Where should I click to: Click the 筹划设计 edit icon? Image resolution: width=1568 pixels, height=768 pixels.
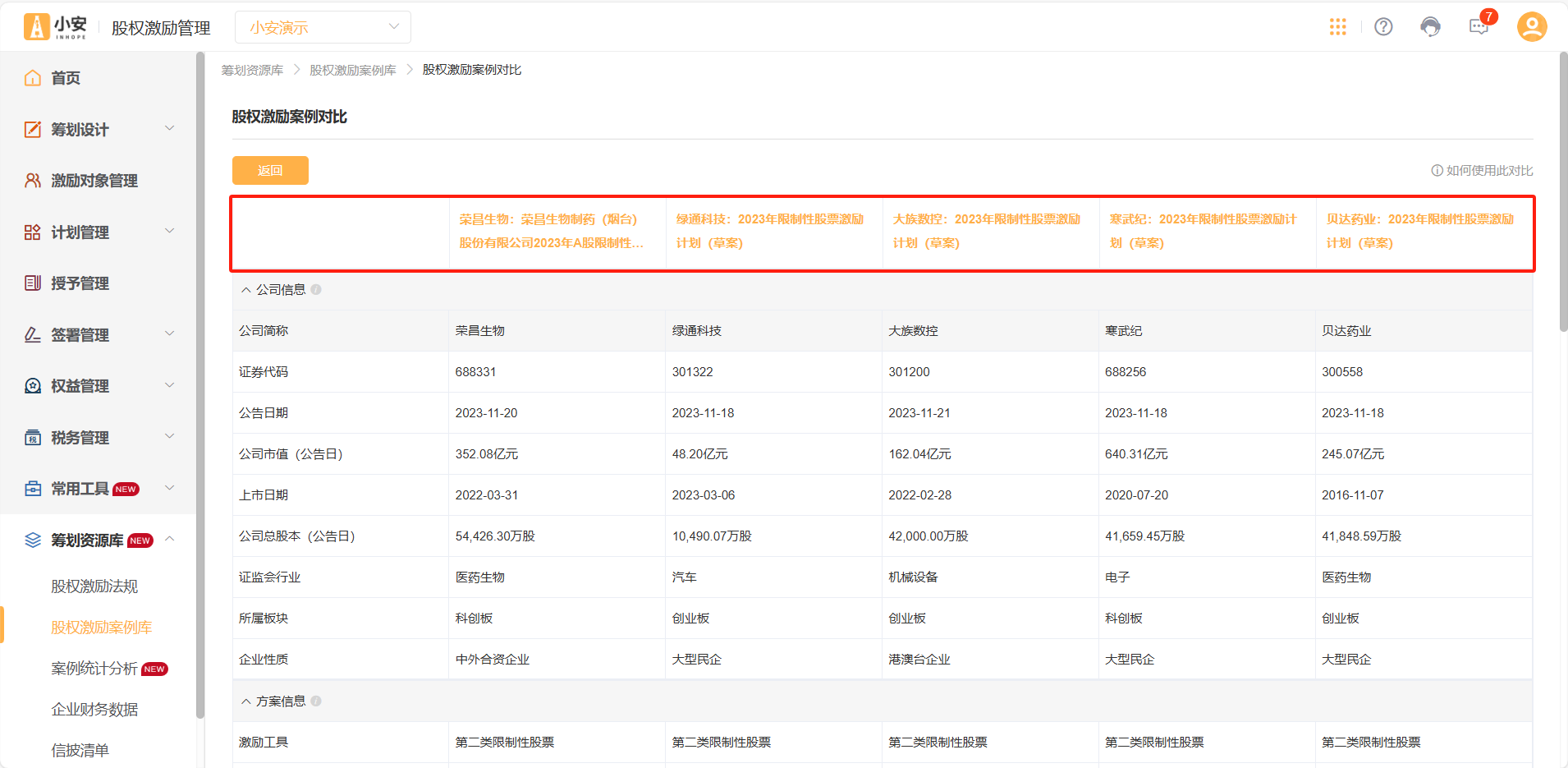point(33,129)
